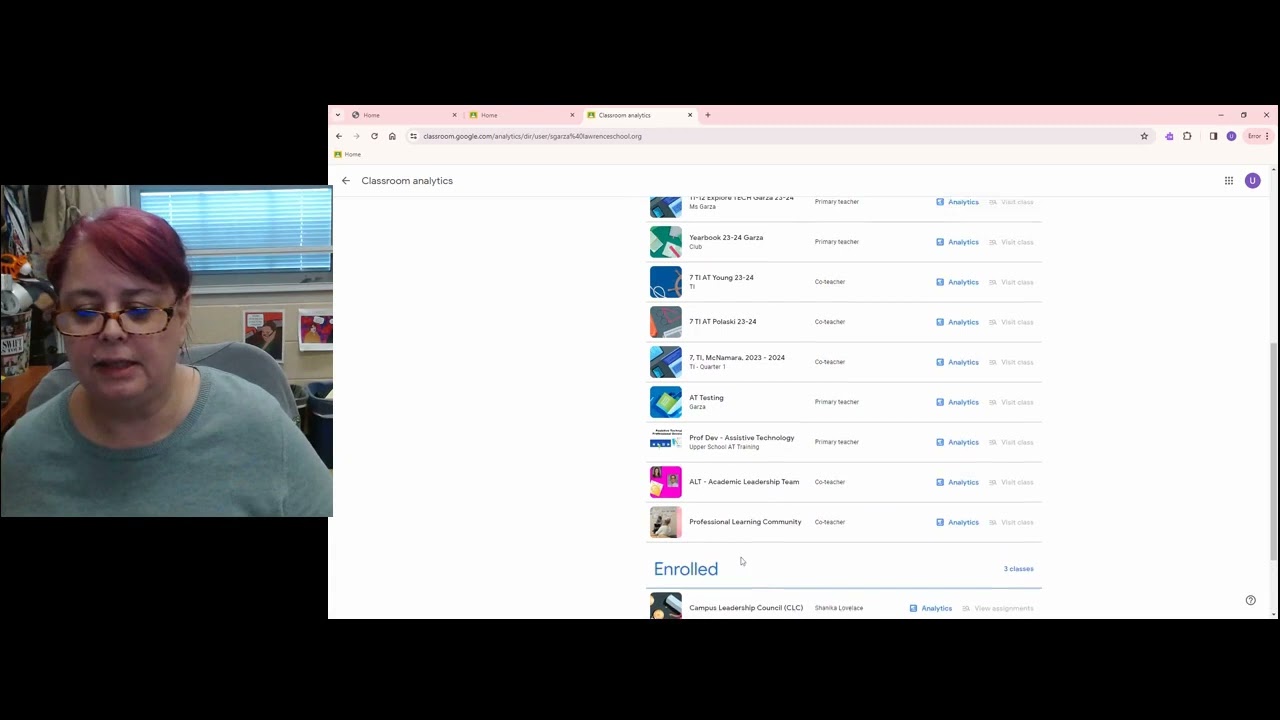
Task: Open Analytics for AT Testing
Action: coord(957,402)
